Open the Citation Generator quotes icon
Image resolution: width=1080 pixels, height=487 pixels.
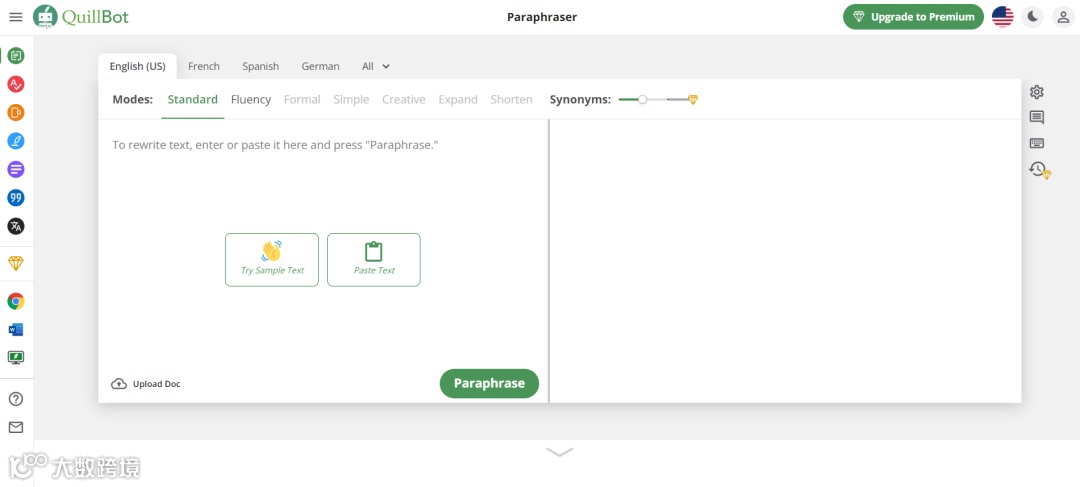click(16, 198)
